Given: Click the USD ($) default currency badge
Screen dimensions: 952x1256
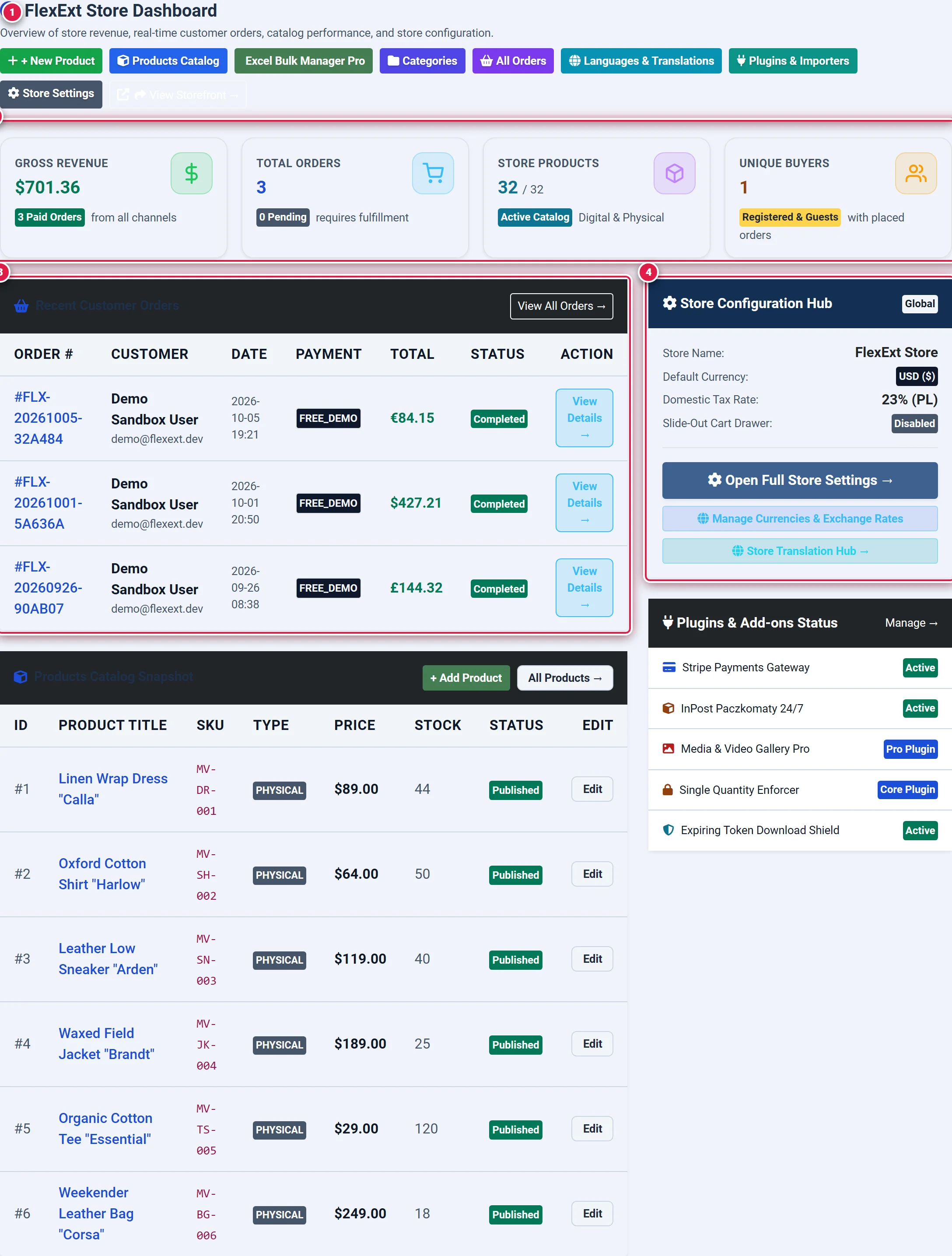Looking at the screenshot, I should tap(916, 376).
